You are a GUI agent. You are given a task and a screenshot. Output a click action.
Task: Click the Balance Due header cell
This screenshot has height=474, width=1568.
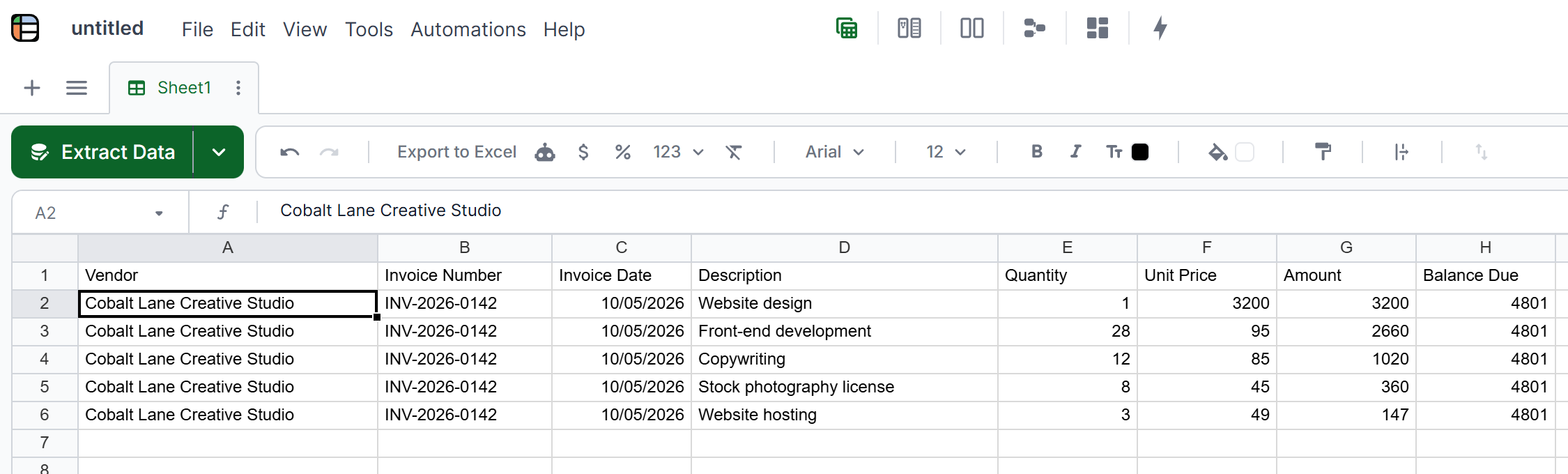pyautogui.click(x=1486, y=276)
